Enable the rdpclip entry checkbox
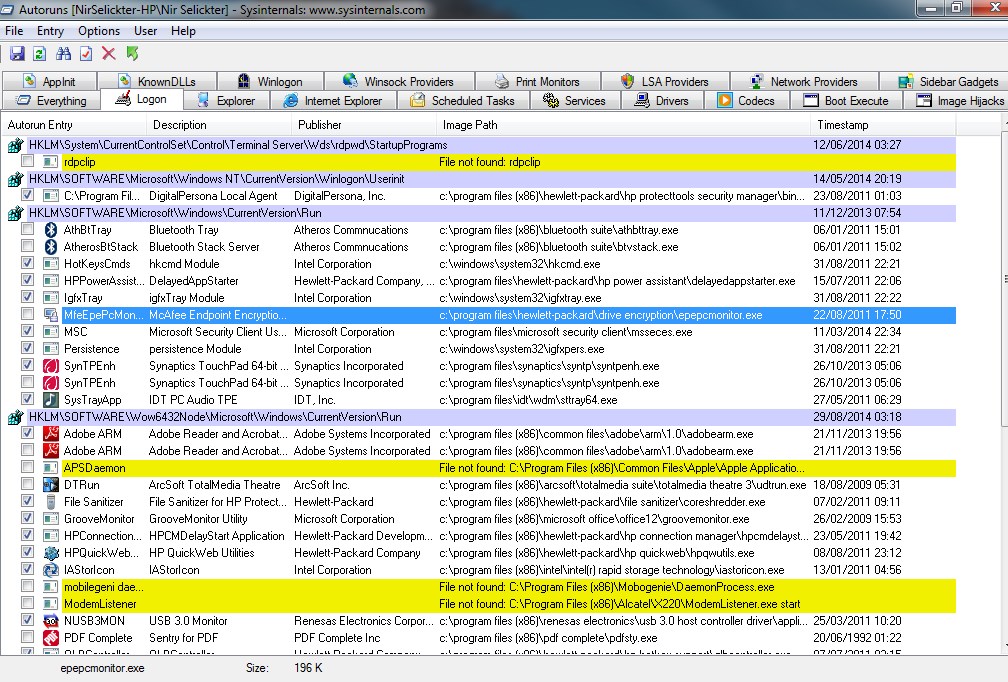This screenshot has width=1008, height=682. (x=28, y=161)
